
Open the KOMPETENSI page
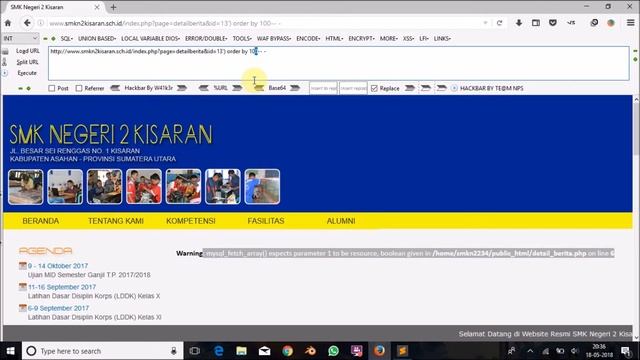191,221
